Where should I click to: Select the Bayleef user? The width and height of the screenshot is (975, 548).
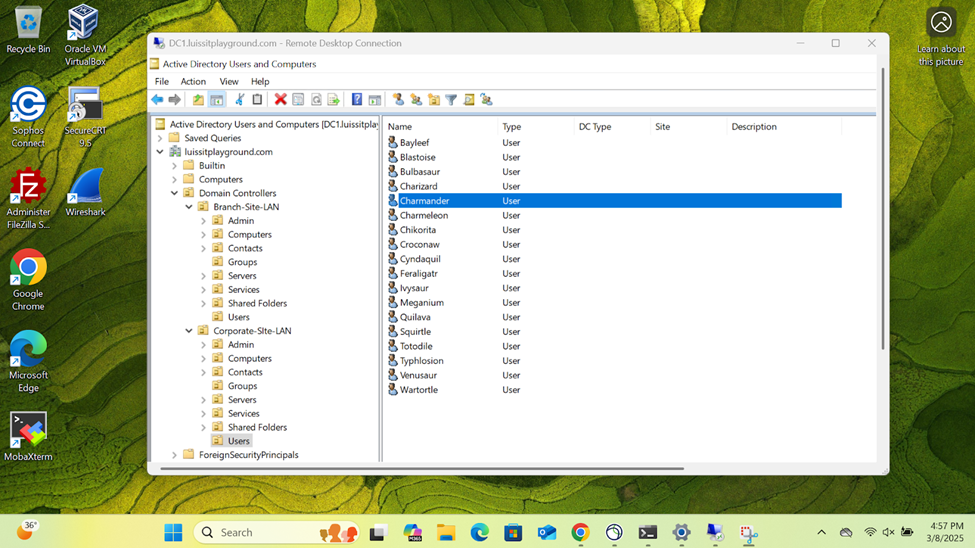(414, 142)
